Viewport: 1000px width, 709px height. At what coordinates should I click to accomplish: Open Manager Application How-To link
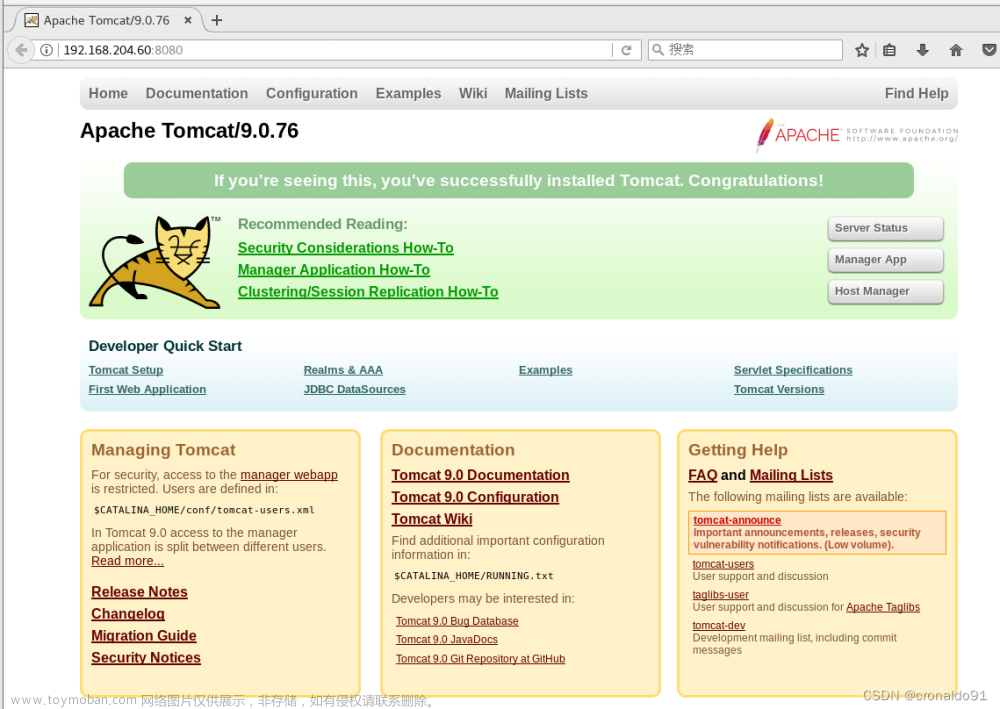coord(334,270)
